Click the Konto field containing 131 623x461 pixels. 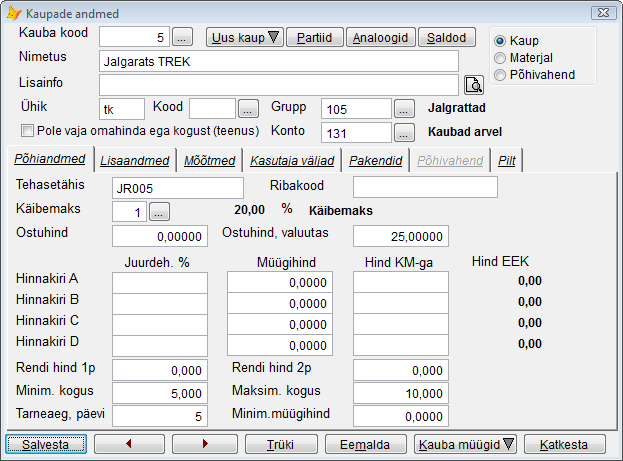click(356, 133)
